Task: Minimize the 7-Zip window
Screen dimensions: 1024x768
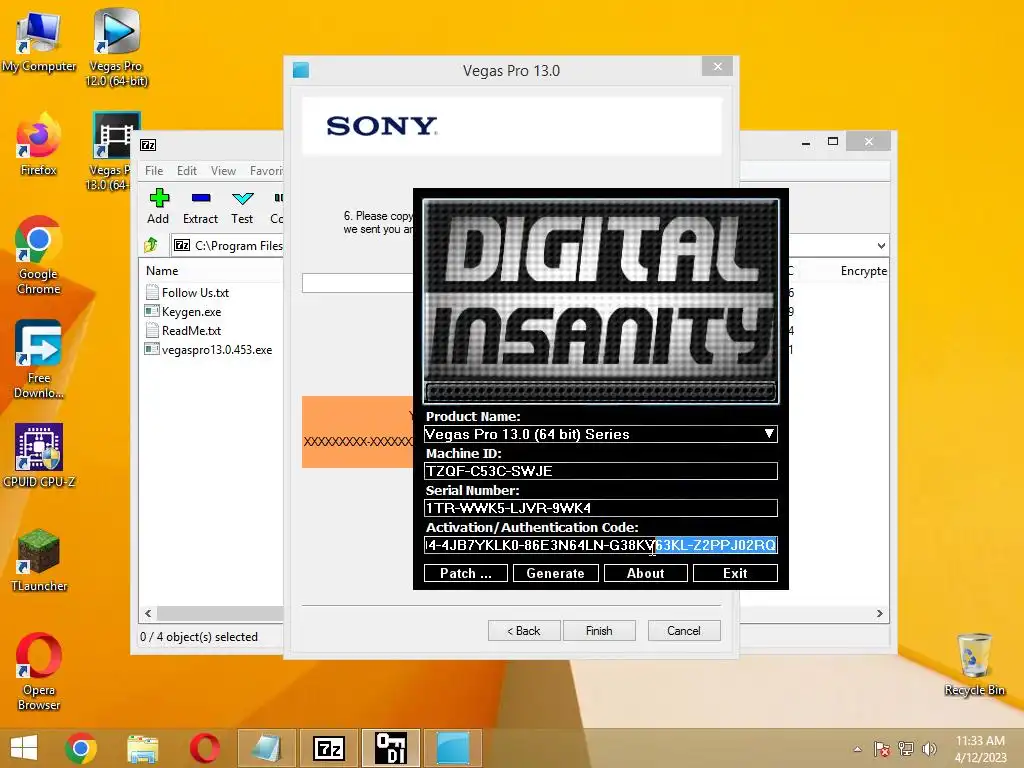Action: coord(807,141)
